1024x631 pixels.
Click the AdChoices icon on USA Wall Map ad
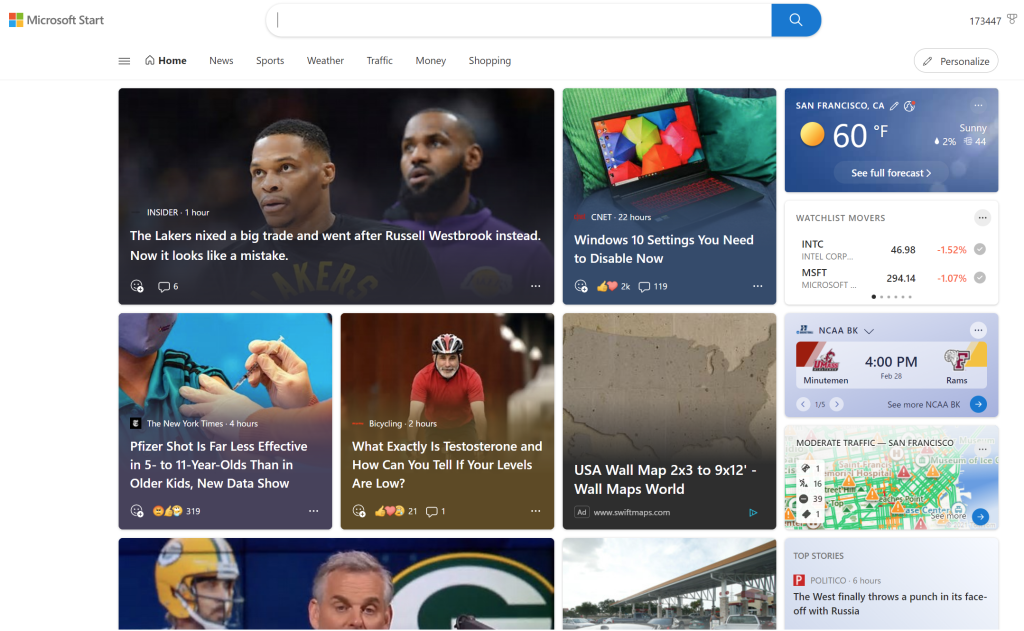pos(753,513)
